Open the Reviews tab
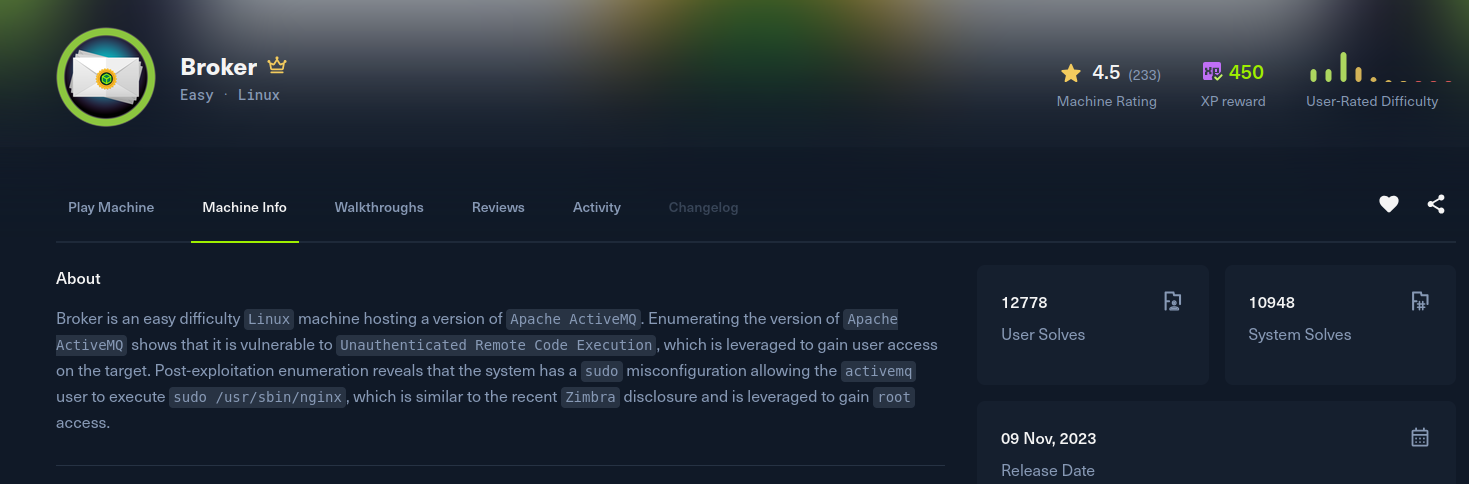This screenshot has height=484, width=1469. point(498,207)
